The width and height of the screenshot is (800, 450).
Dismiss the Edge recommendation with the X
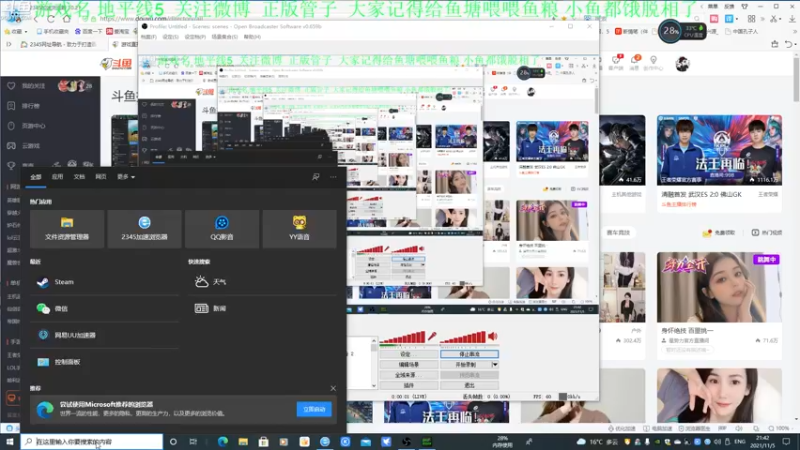coord(333,388)
